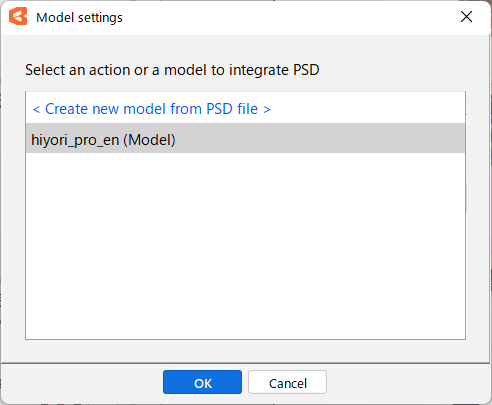The image size is (492, 405).
Task: Click the (Model) label beside hiyori_pro_en
Action: [149, 140]
